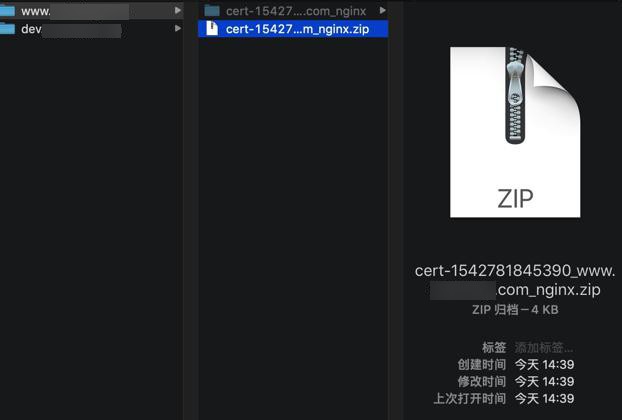The width and height of the screenshot is (622, 420).
Task: Click the zip file document icon
Action: tap(212, 29)
